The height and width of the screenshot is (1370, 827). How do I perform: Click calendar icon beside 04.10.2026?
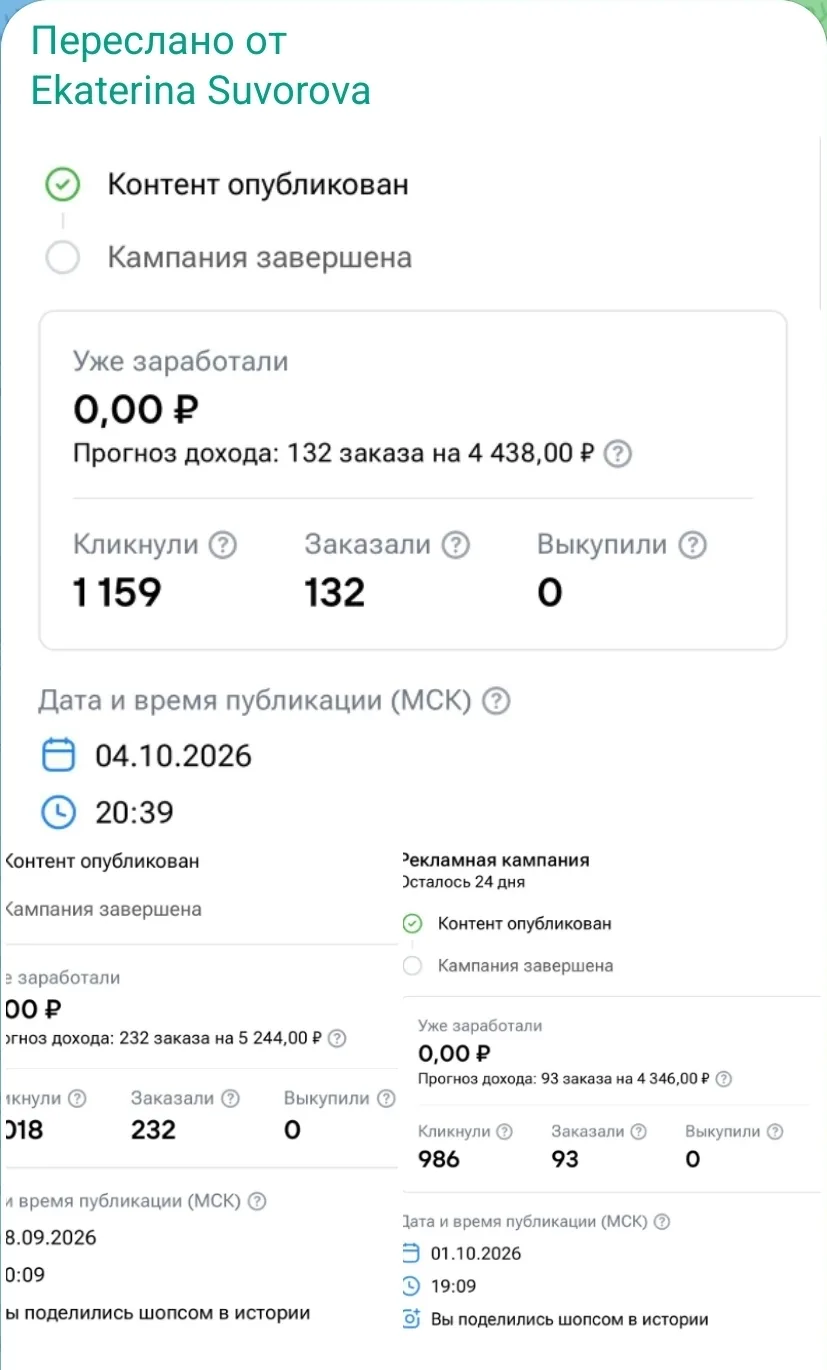coord(60,755)
